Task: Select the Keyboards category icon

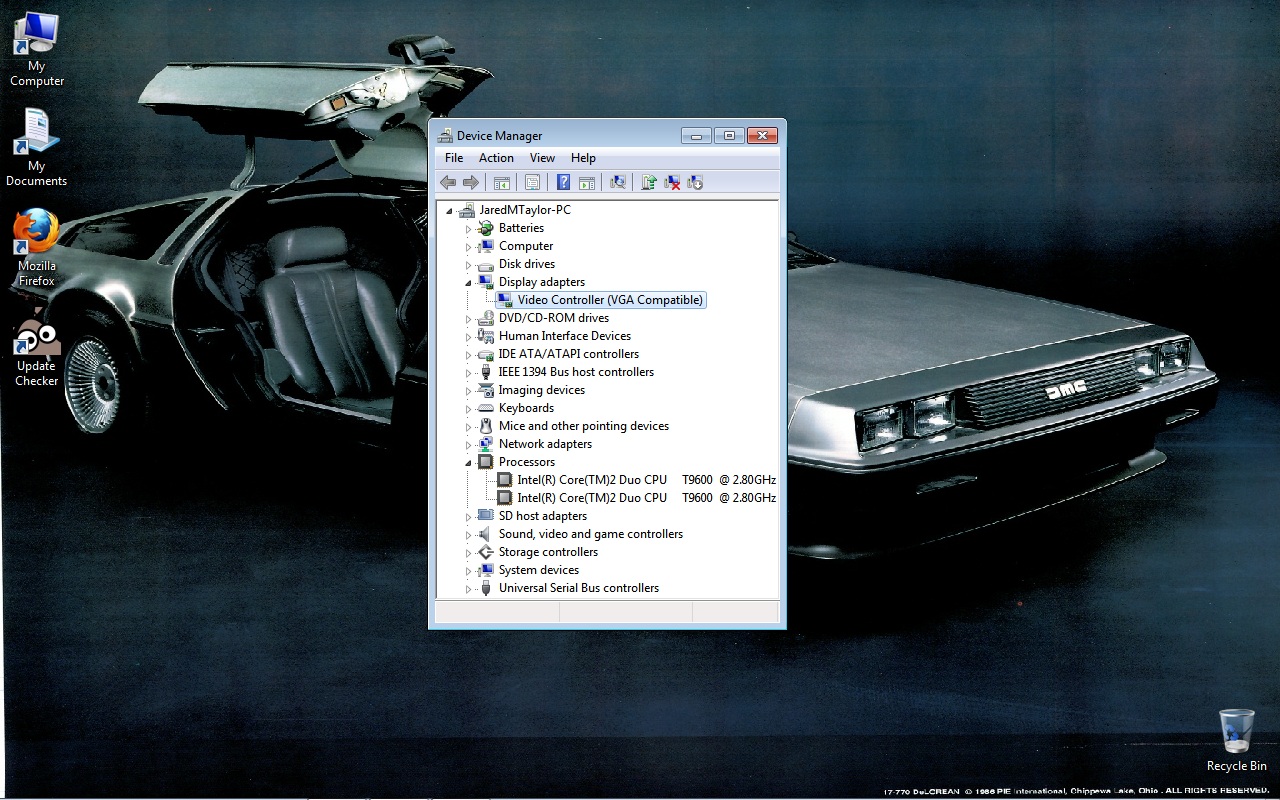Action: [x=486, y=408]
